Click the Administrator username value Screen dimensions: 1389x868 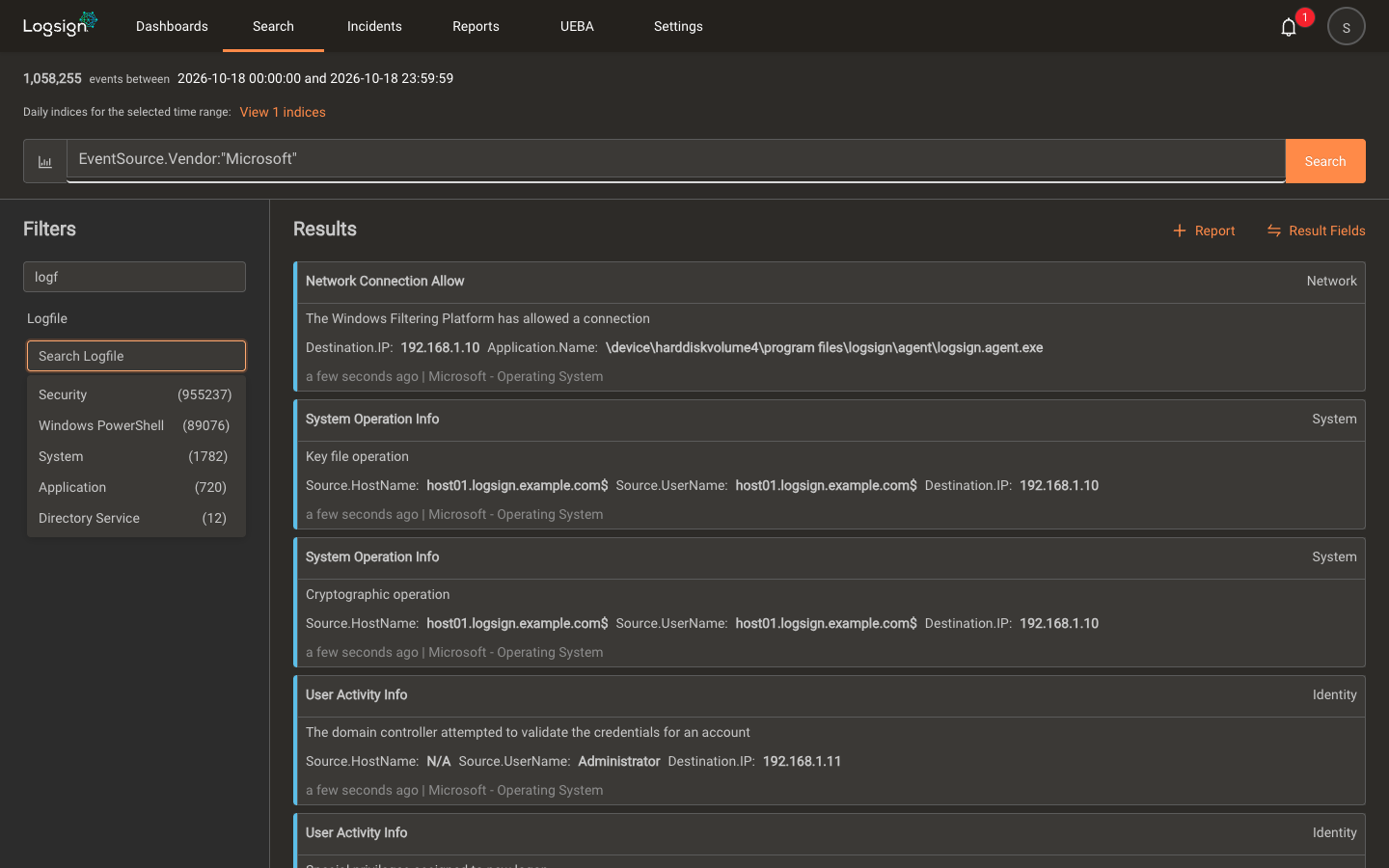[619, 761]
